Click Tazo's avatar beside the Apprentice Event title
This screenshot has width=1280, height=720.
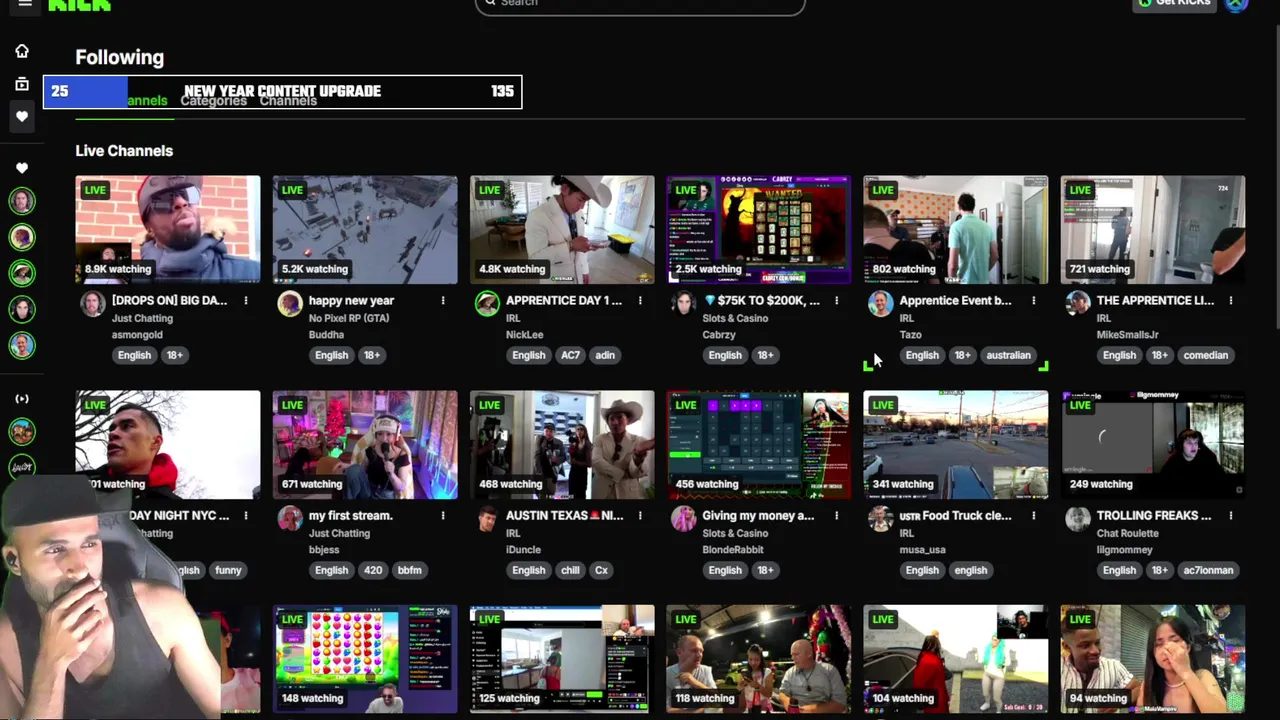click(x=881, y=304)
